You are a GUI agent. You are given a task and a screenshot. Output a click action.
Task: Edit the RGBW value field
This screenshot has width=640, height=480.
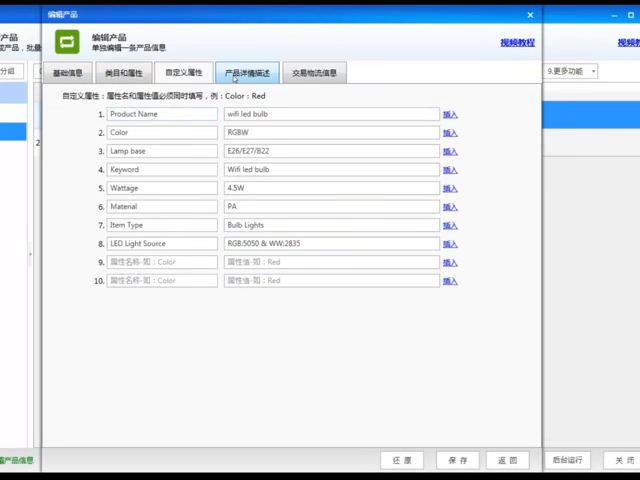point(331,132)
